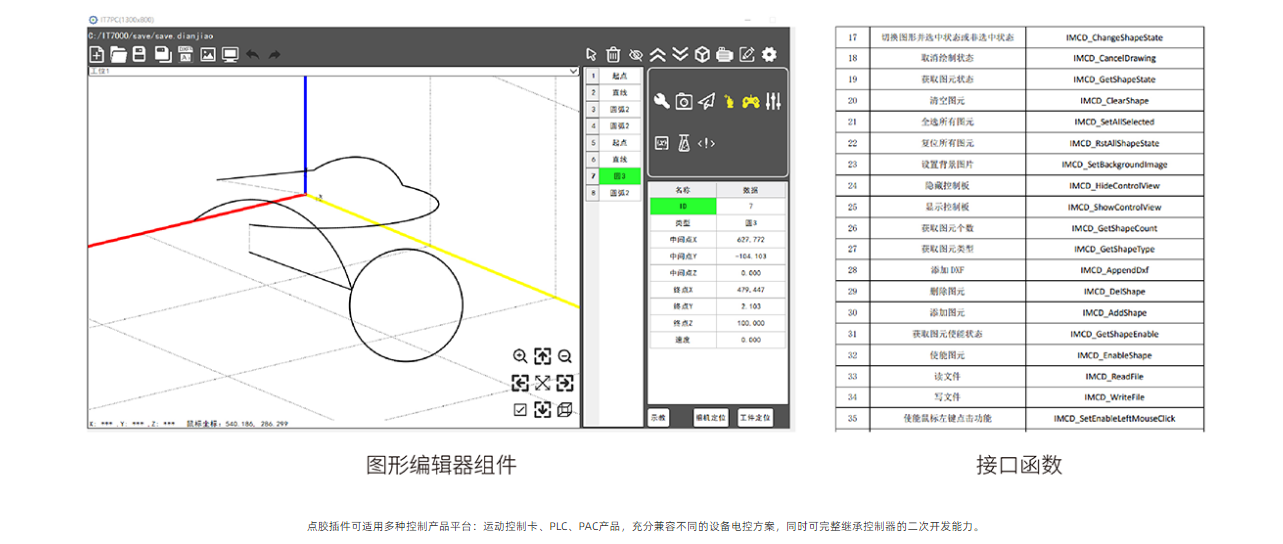Select row 8 圆弧2 in shape list
Viewport: 1283px width, 544px height.
(620, 193)
